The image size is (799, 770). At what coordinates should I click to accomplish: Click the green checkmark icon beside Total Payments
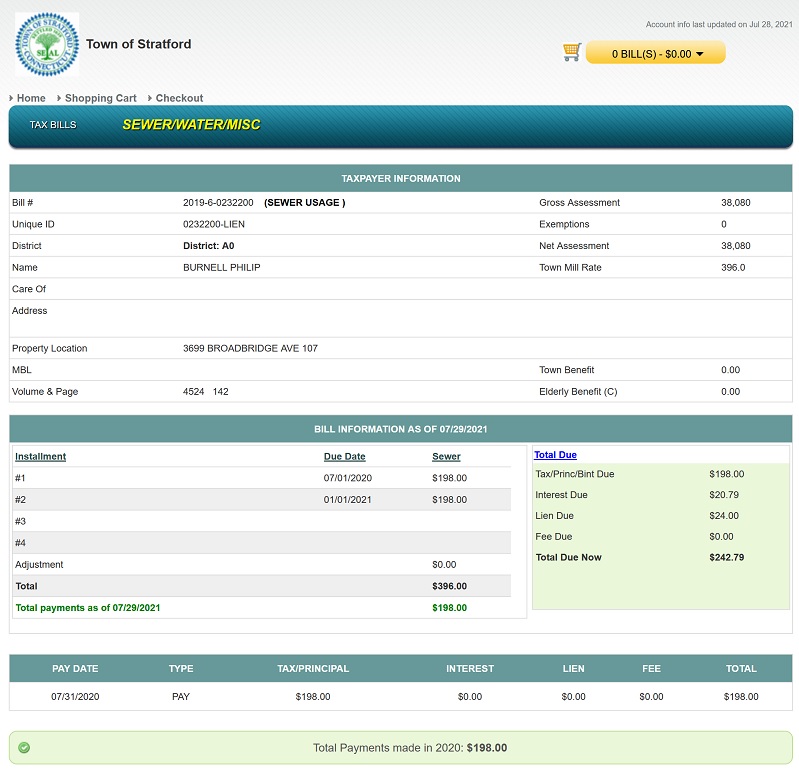point(24,748)
